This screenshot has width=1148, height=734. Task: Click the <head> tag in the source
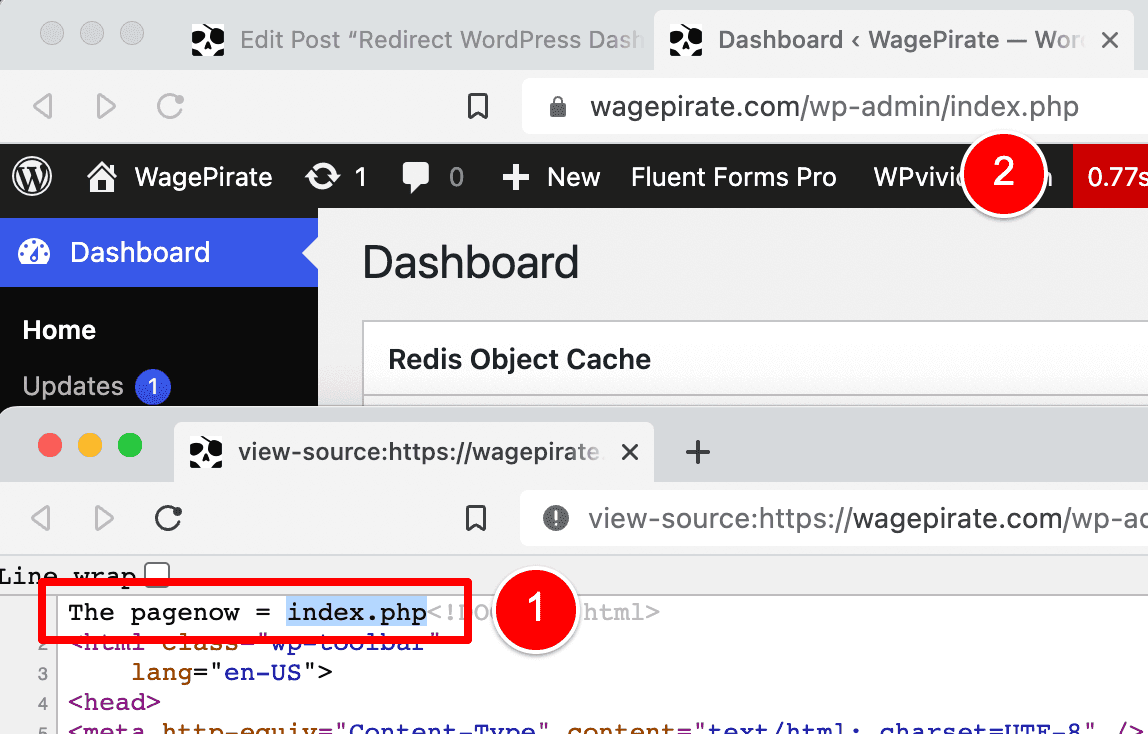[x=114, y=703]
